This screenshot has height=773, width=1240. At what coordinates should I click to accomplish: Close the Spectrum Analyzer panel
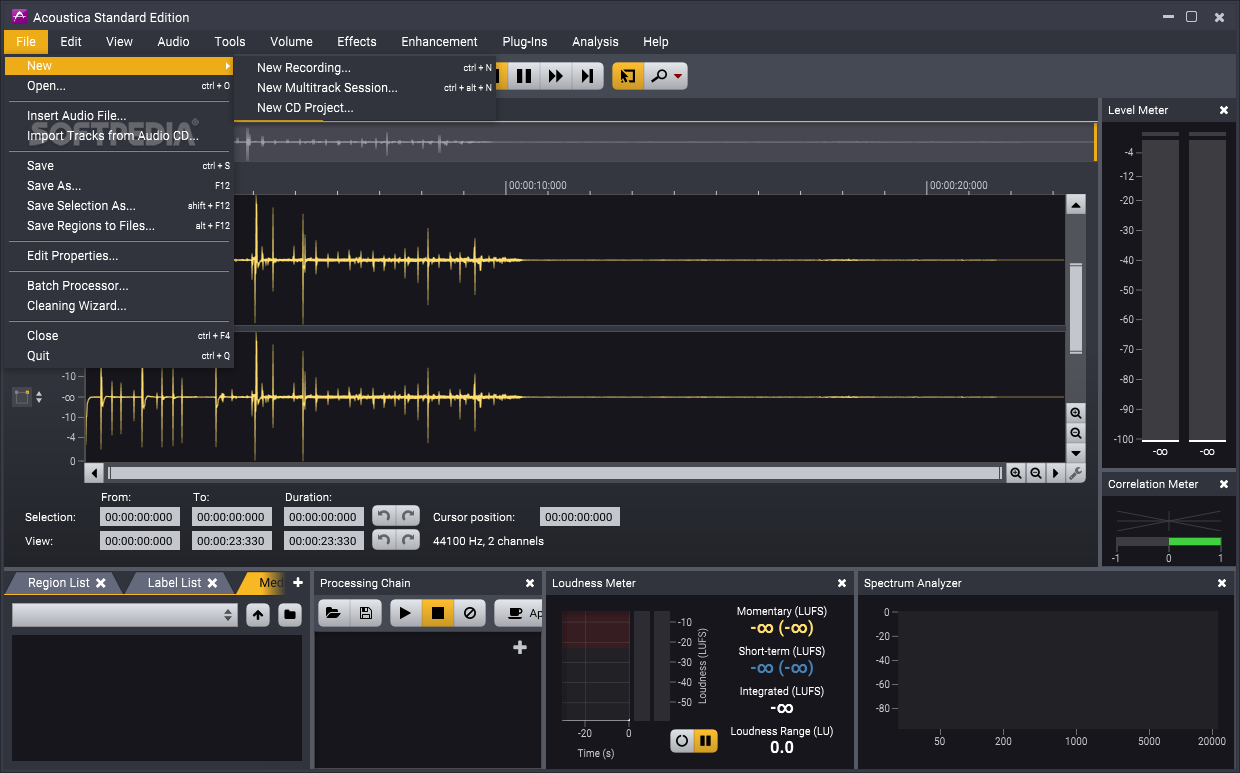click(1222, 583)
